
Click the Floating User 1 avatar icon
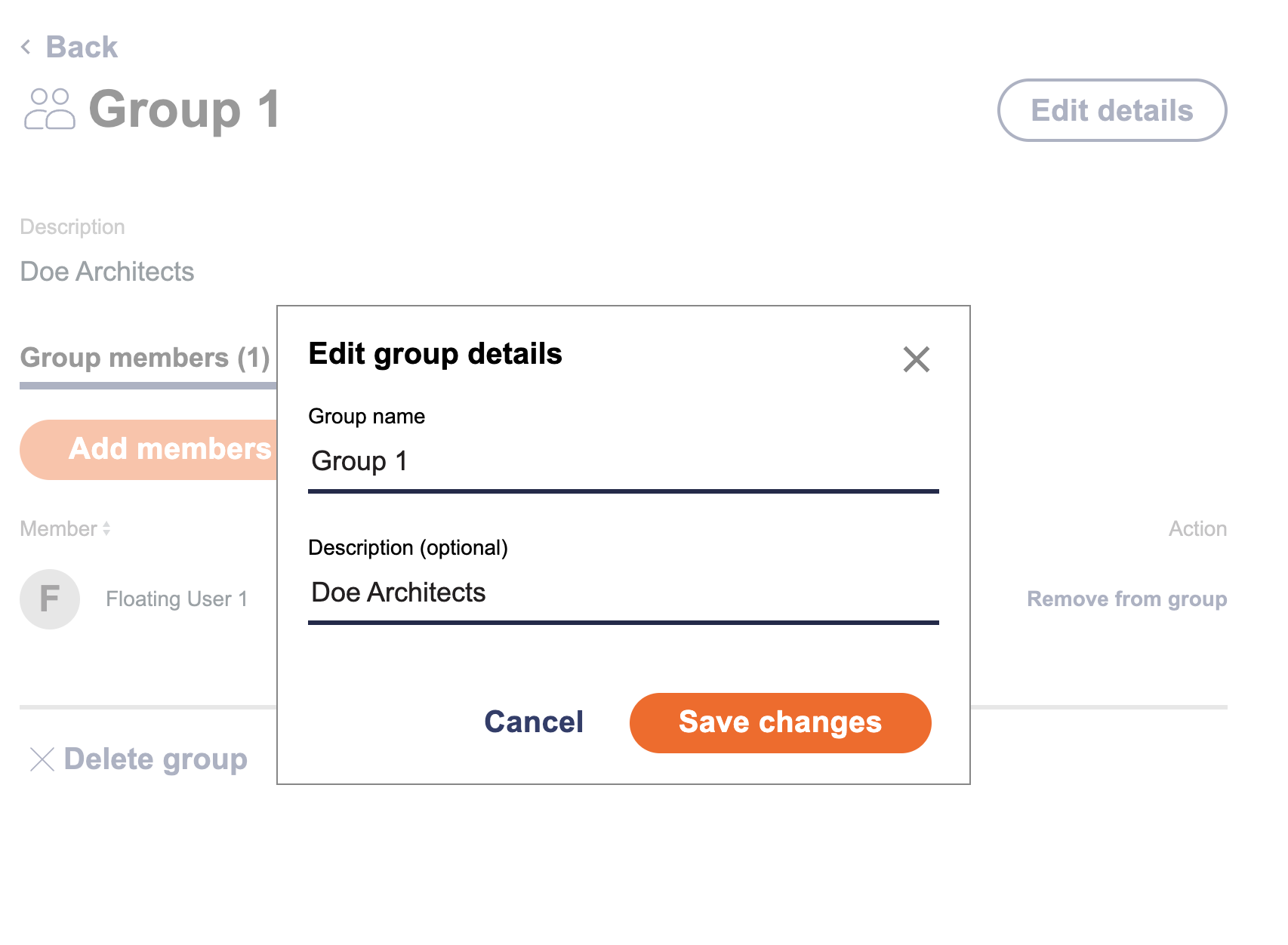[x=49, y=599]
